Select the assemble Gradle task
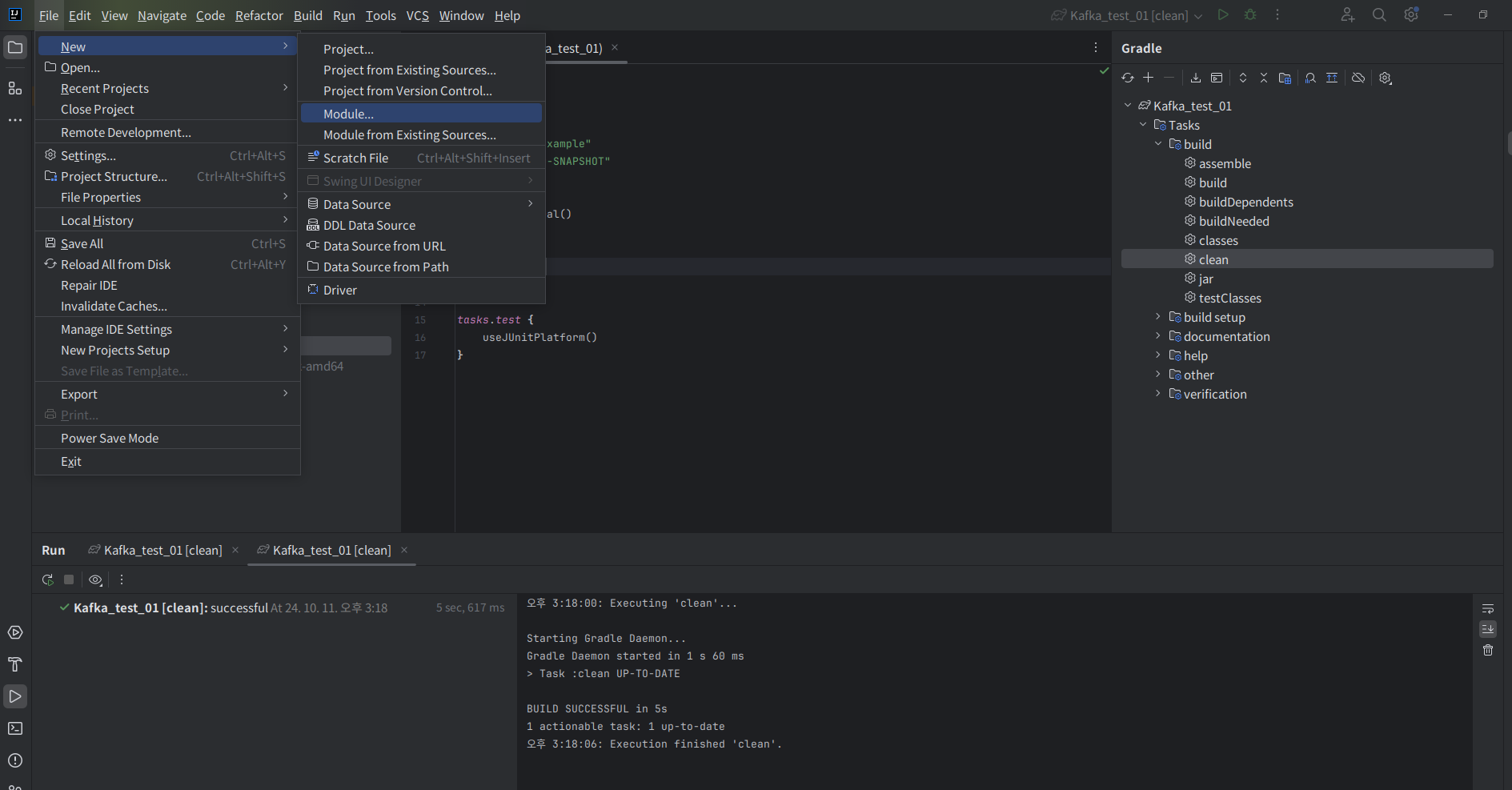Image resolution: width=1512 pixels, height=790 pixels. point(1225,163)
